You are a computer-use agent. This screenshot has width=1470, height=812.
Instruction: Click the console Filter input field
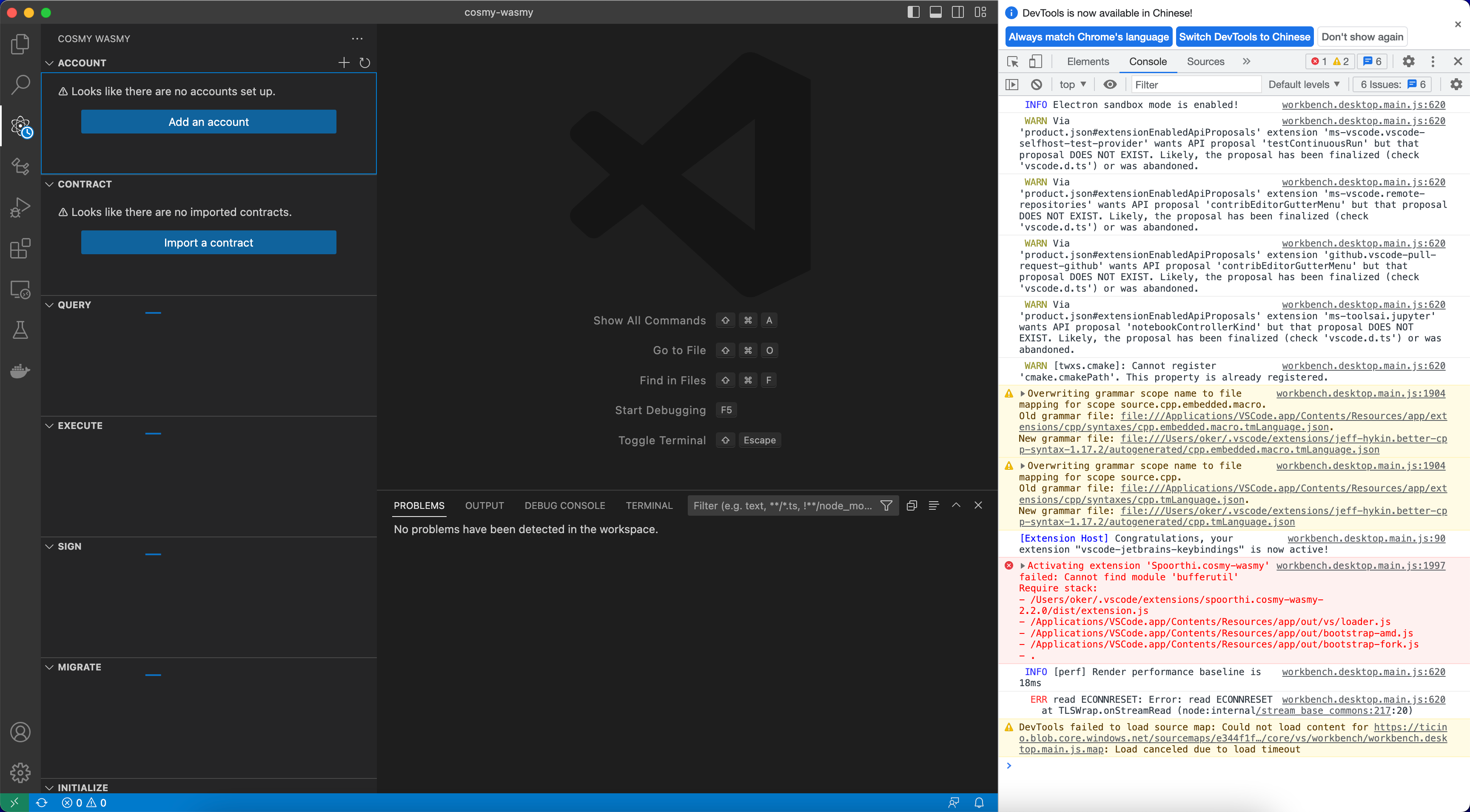click(x=1196, y=84)
